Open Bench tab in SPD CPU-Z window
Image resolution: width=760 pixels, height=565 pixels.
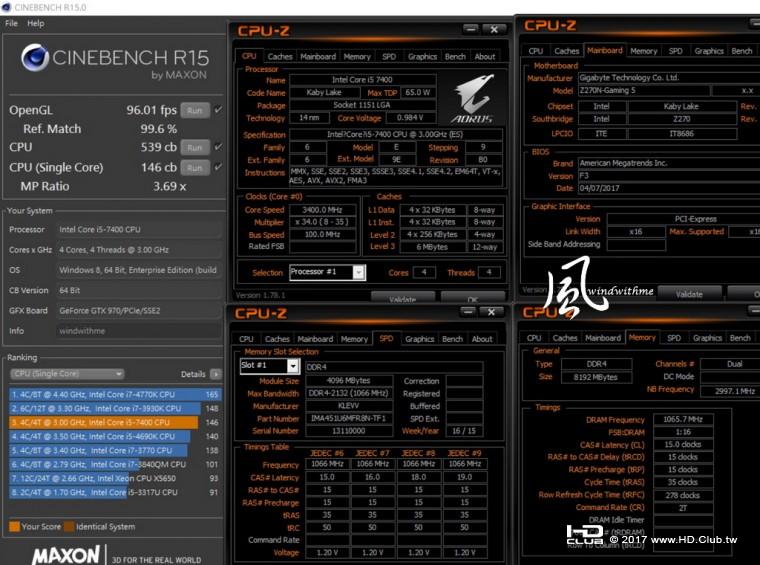(452, 339)
